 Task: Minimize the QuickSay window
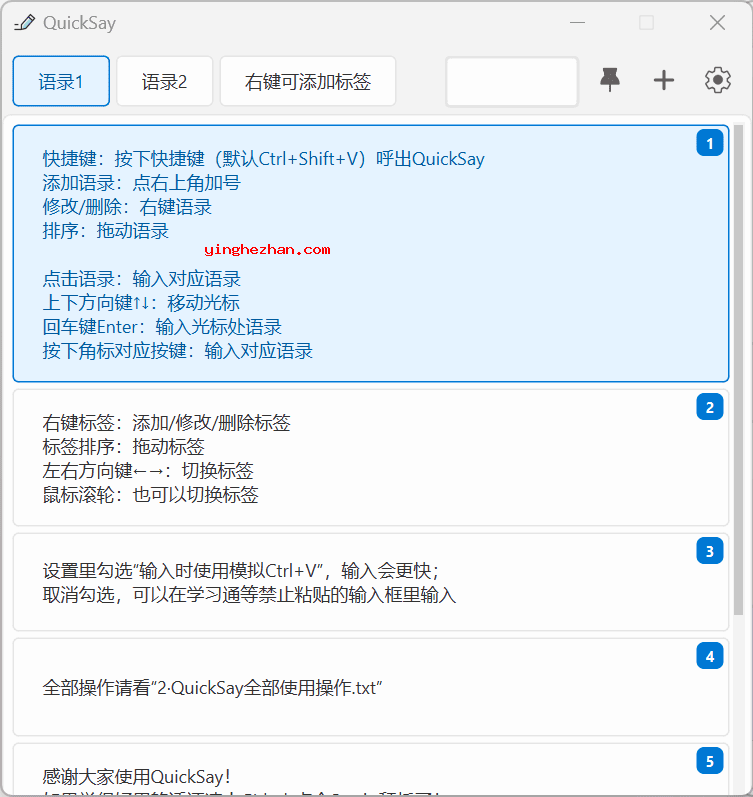pos(577,23)
